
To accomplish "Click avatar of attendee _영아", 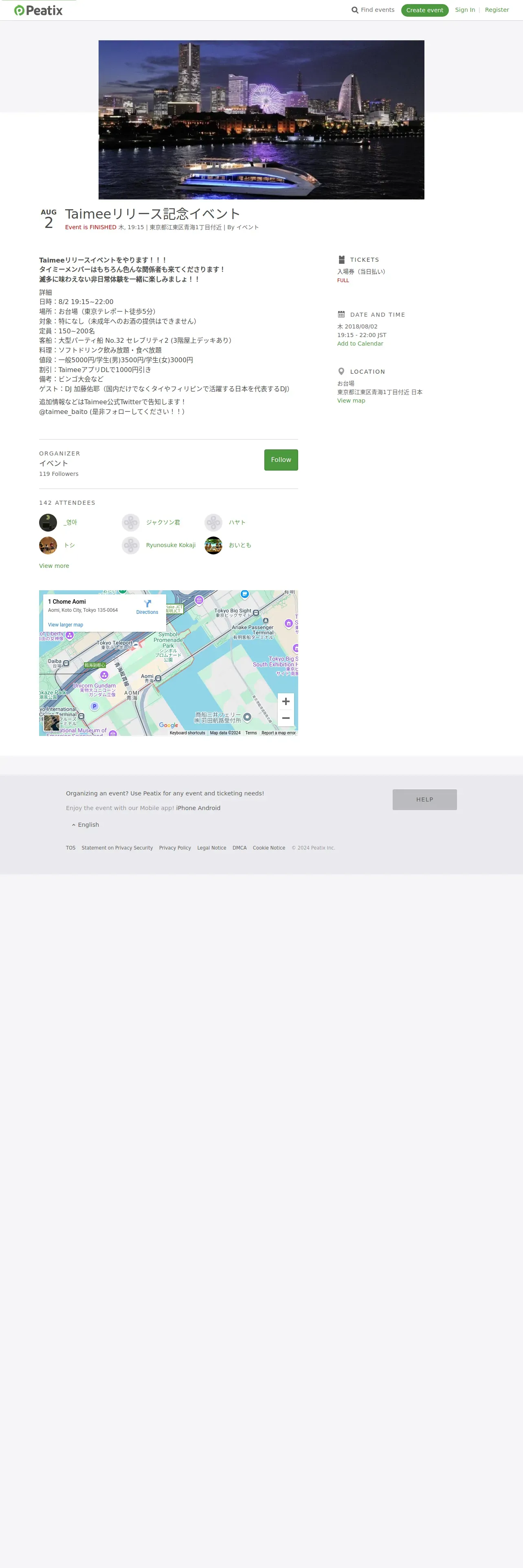I will pos(48,522).
